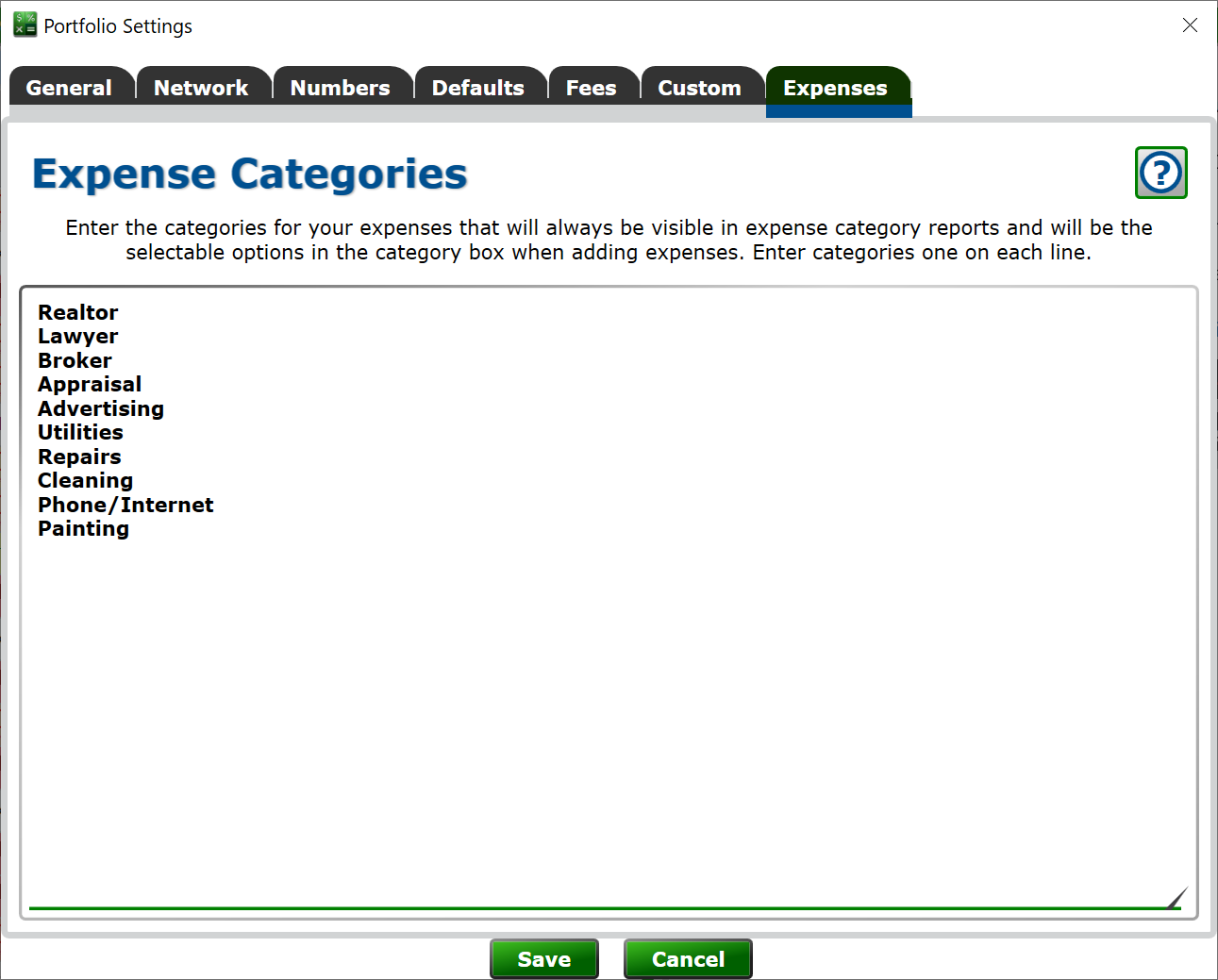Click the resize grip of categories box
Screen dimensions: 1218x980
[1176, 897]
